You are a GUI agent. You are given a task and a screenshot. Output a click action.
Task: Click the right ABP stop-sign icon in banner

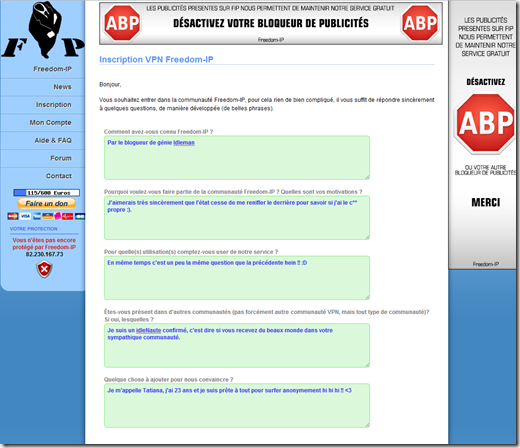pos(420,23)
